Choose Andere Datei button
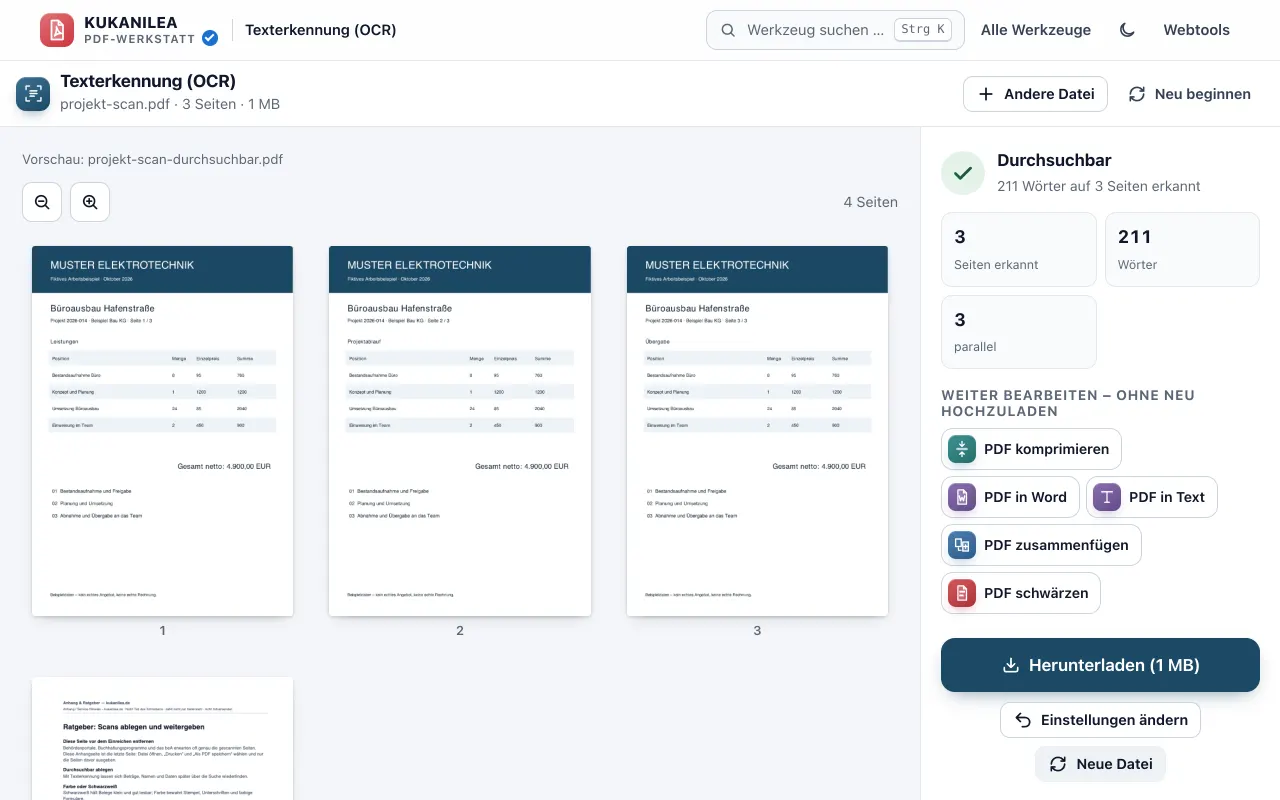The width and height of the screenshot is (1280, 800). pos(1035,94)
